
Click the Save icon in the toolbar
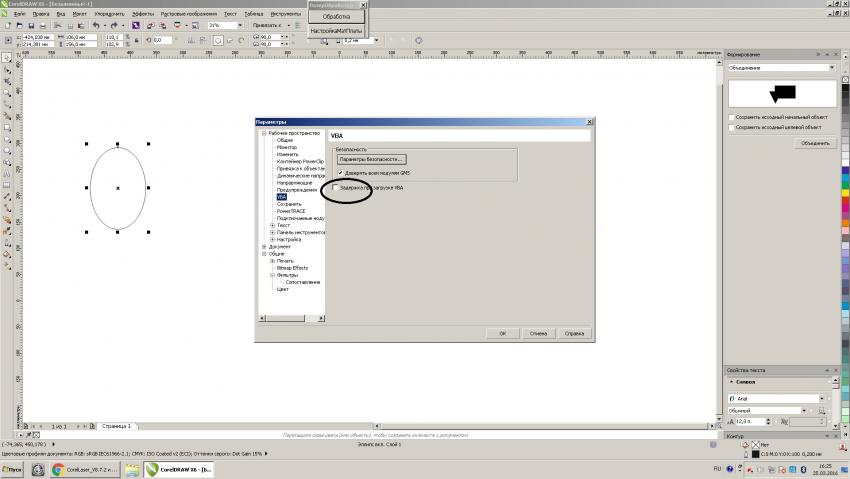pos(33,25)
